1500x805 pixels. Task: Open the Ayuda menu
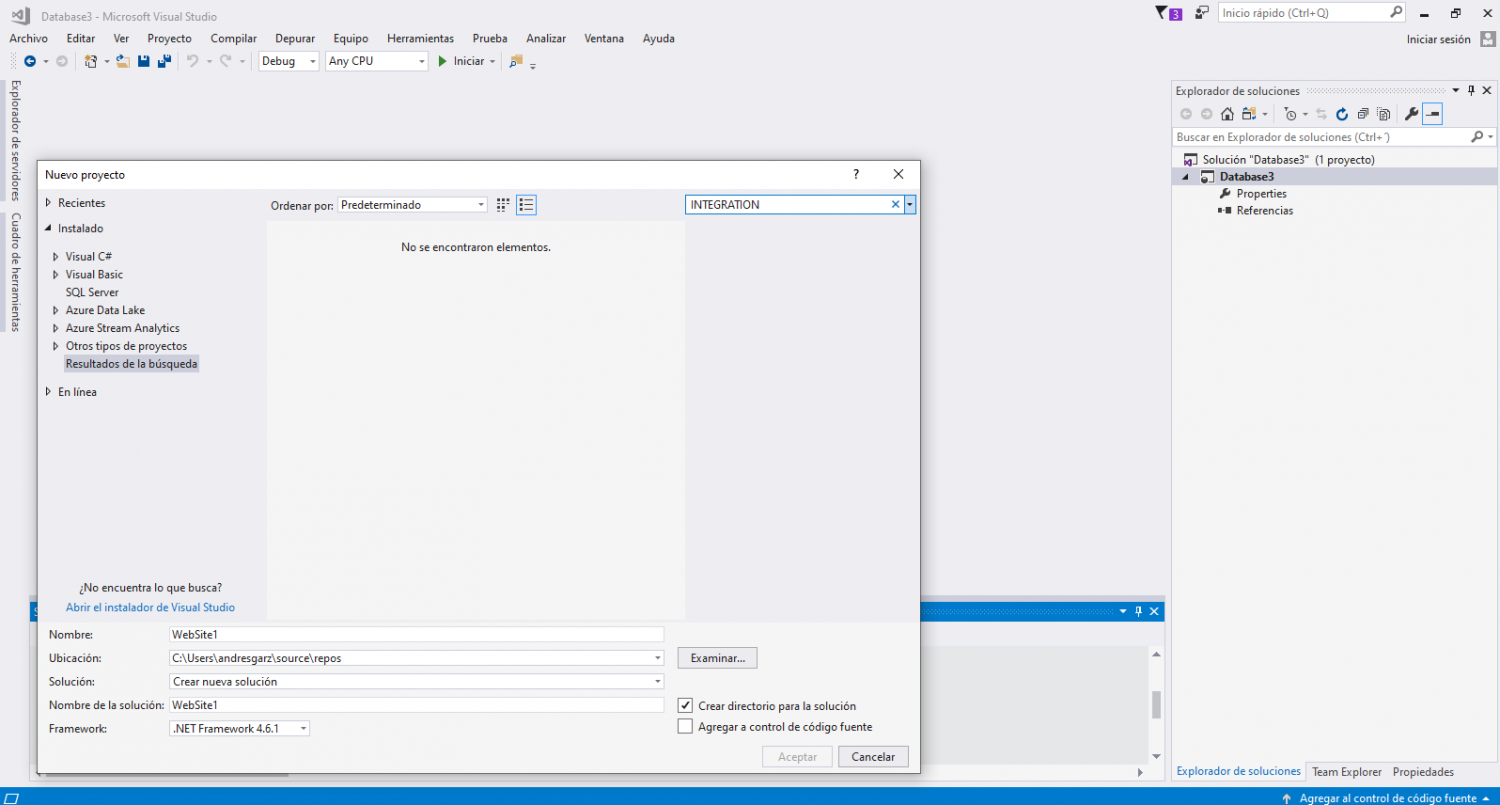[x=658, y=38]
